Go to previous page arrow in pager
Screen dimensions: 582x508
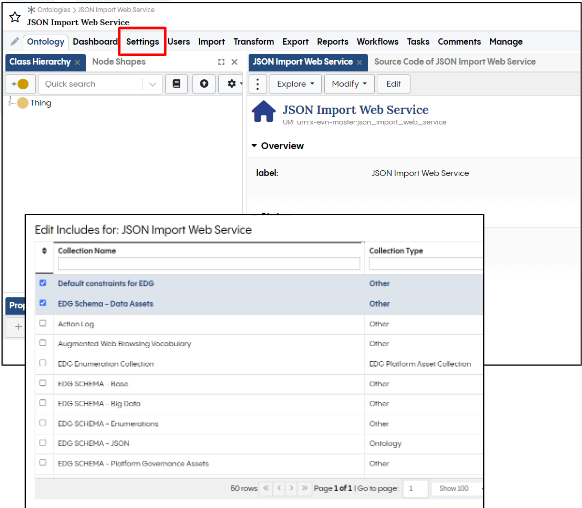[279, 488]
